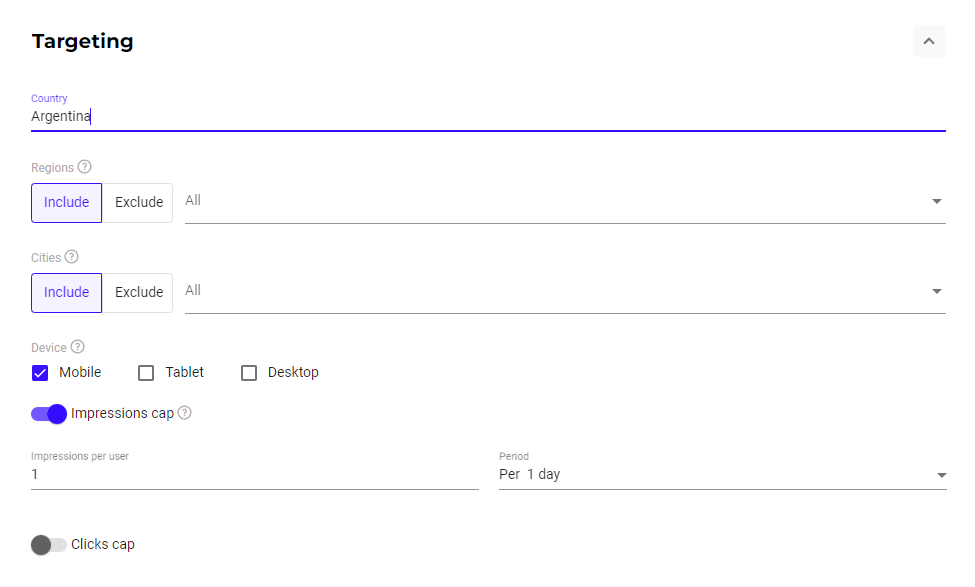Open the Cities All dropdown
Viewport: 975px width, 587px height.
(x=937, y=291)
